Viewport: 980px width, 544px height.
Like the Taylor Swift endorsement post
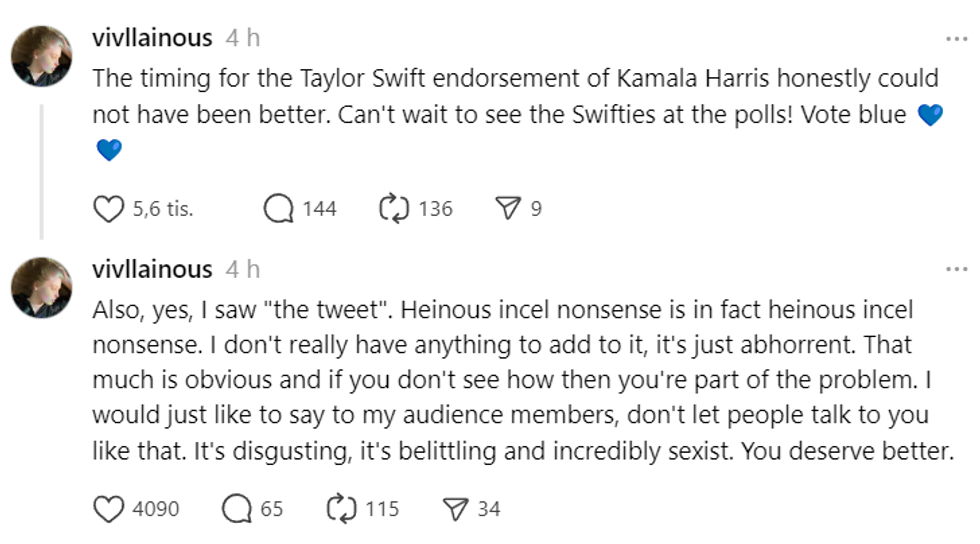tap(107, 209)
